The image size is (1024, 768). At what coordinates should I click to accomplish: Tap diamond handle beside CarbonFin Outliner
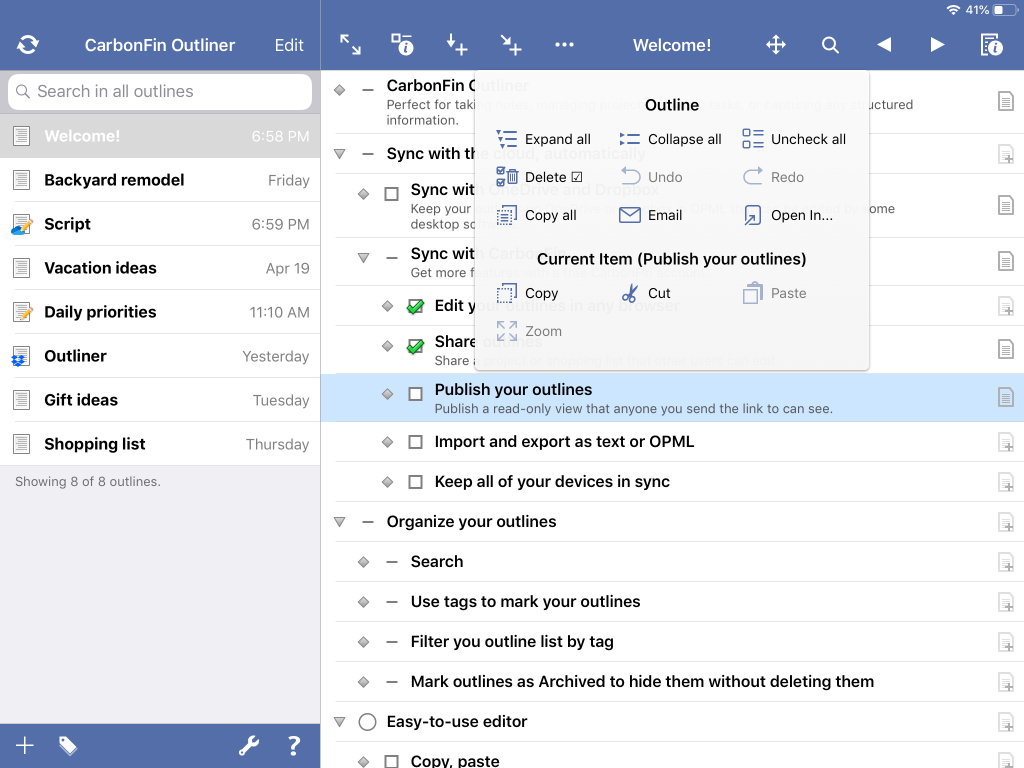click(340, 90)
